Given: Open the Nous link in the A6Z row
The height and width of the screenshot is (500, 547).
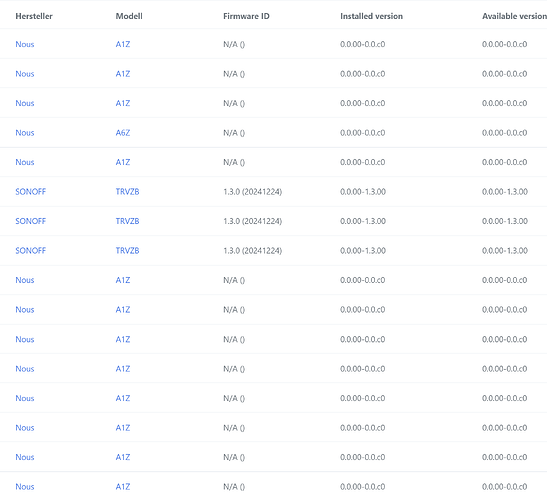Looking at the screenshot, I should (x=25, y=133).
